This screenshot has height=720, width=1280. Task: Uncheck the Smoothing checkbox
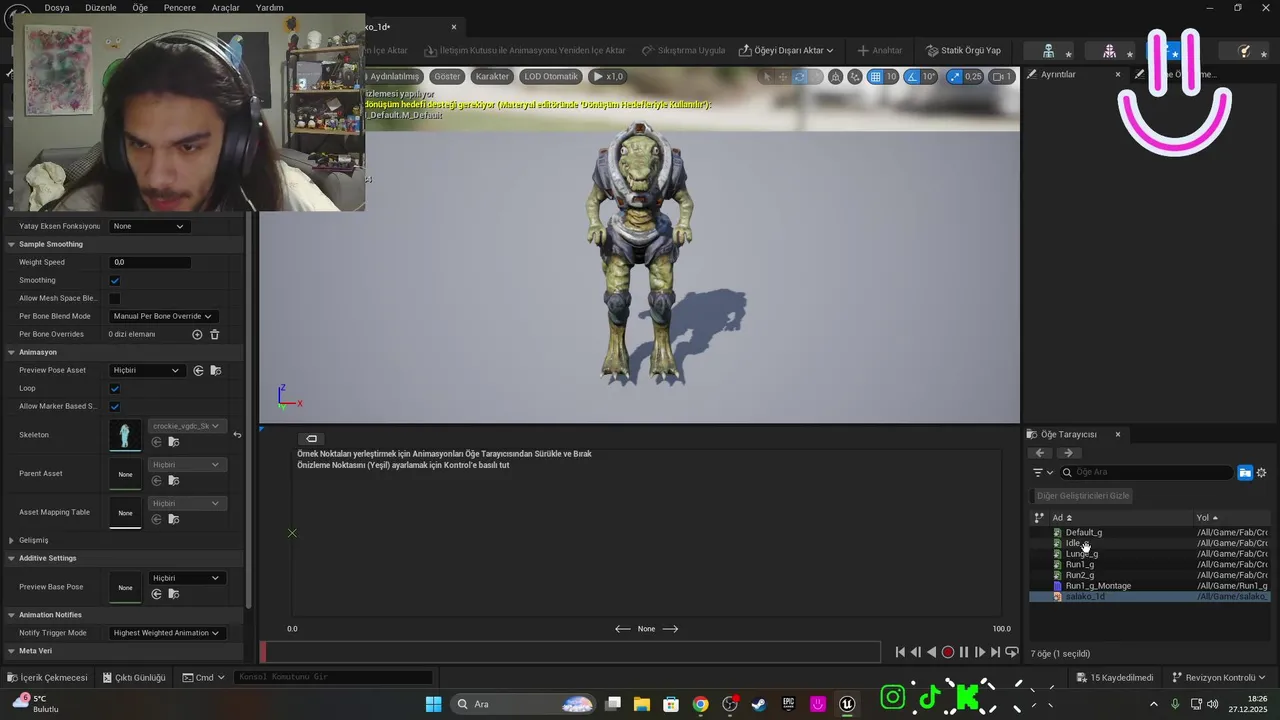pyautogui.click(x=115, y=280)
